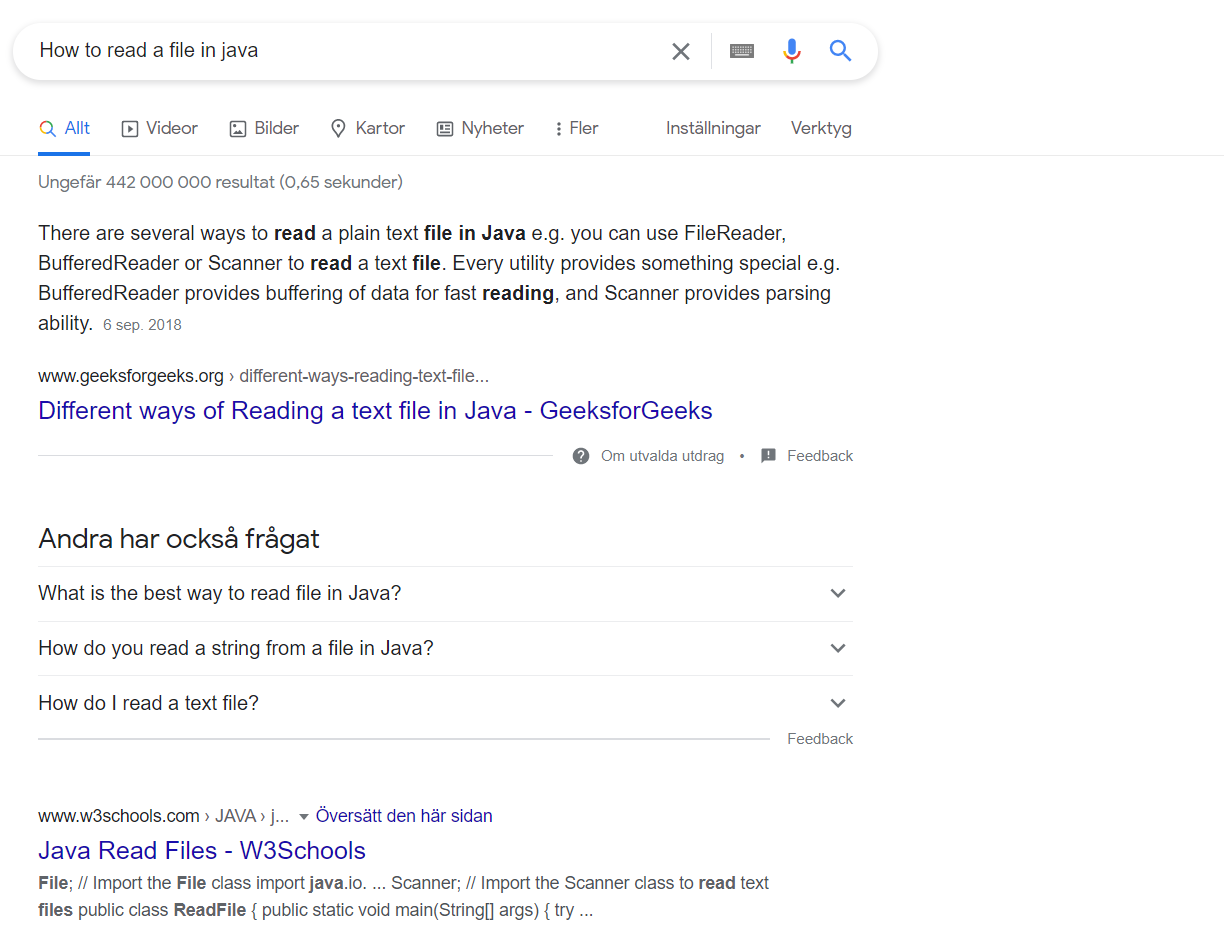
Task: Expand 'How do you read a string from a file'
Action: (x=445, y=648)
